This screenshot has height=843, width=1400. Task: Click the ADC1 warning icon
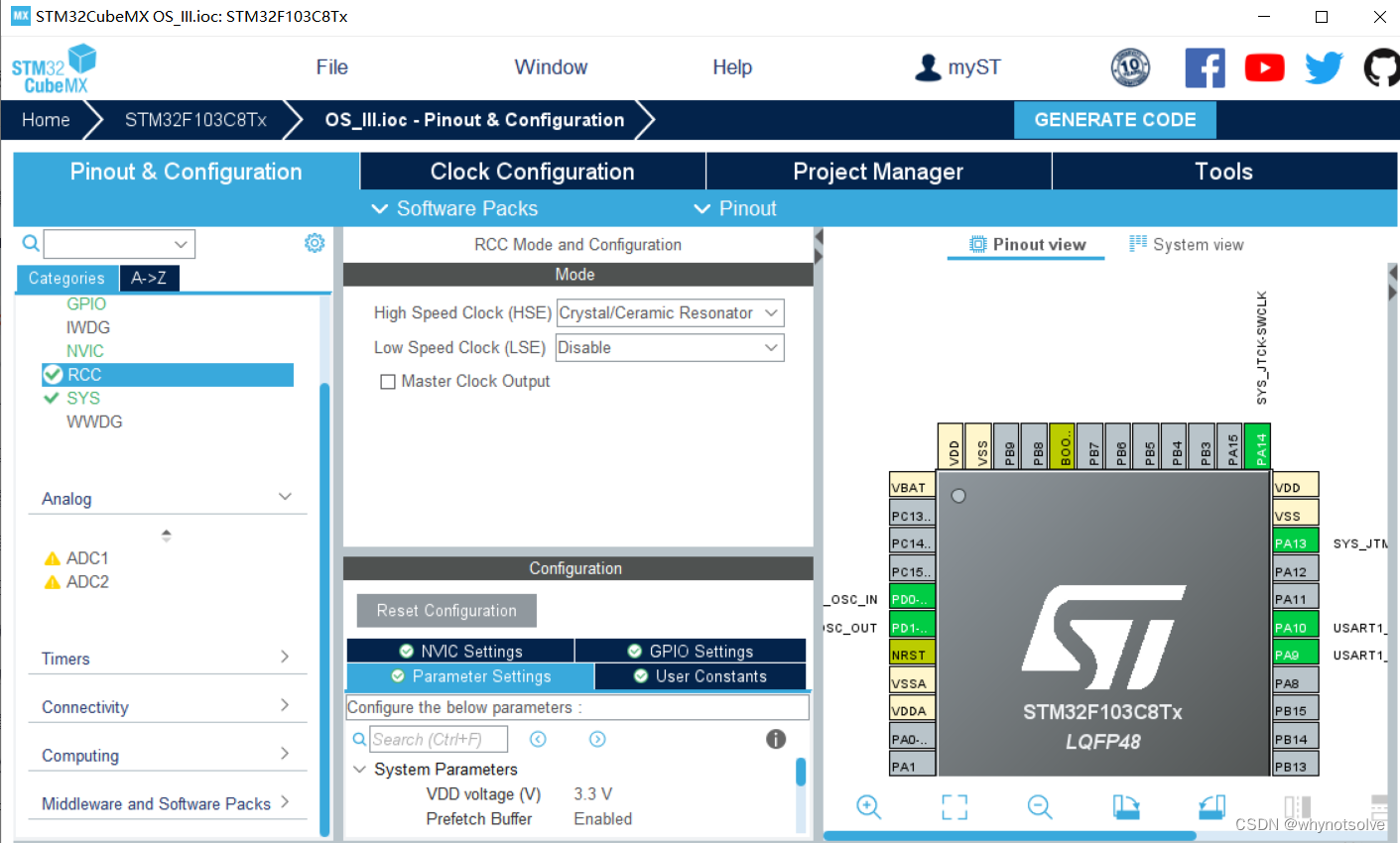point(53,558)
